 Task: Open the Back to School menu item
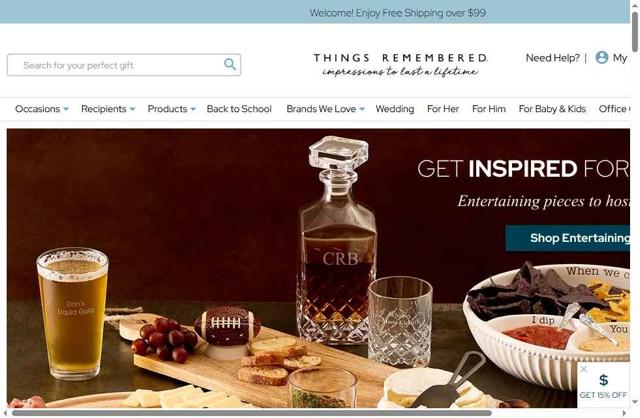239,109
